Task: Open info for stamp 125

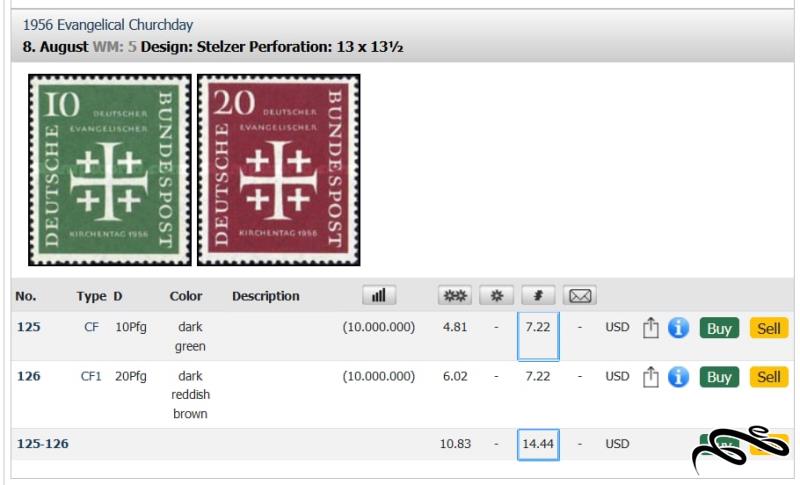Action: click(678, 328)
